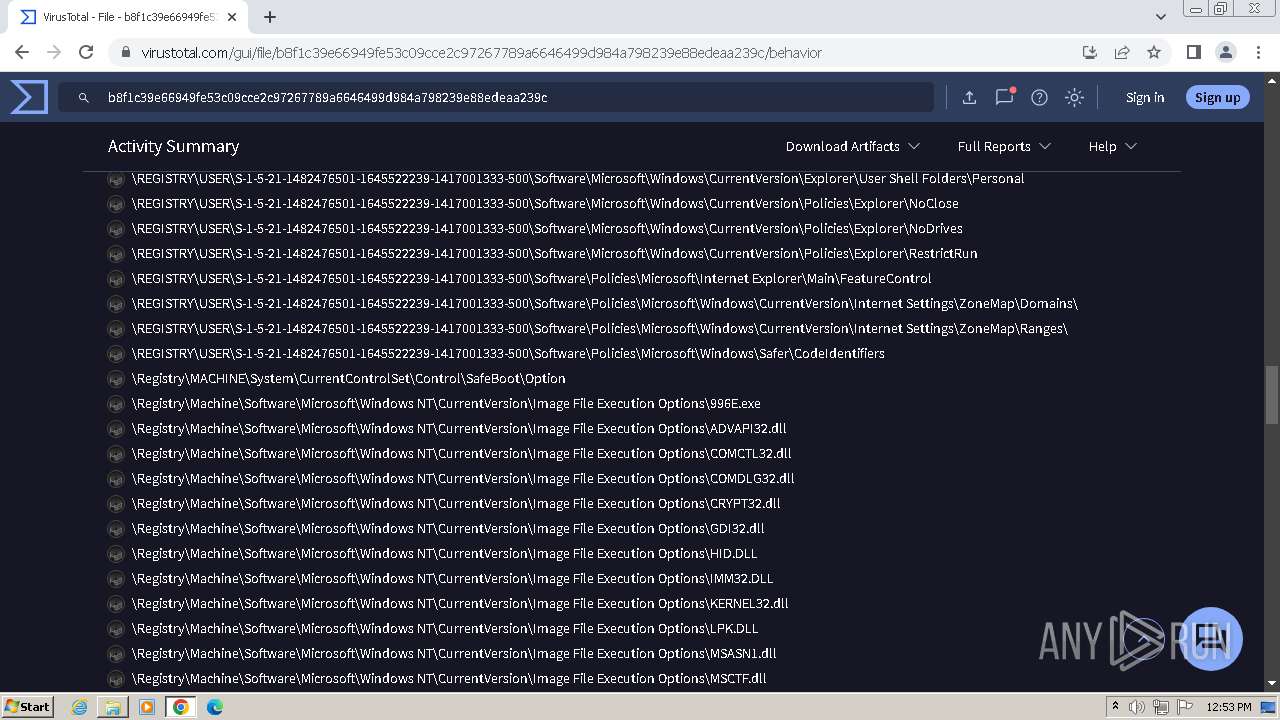
Task: Select the COMCTL32.dll registry entry
Action: click(x=461, y=454)
